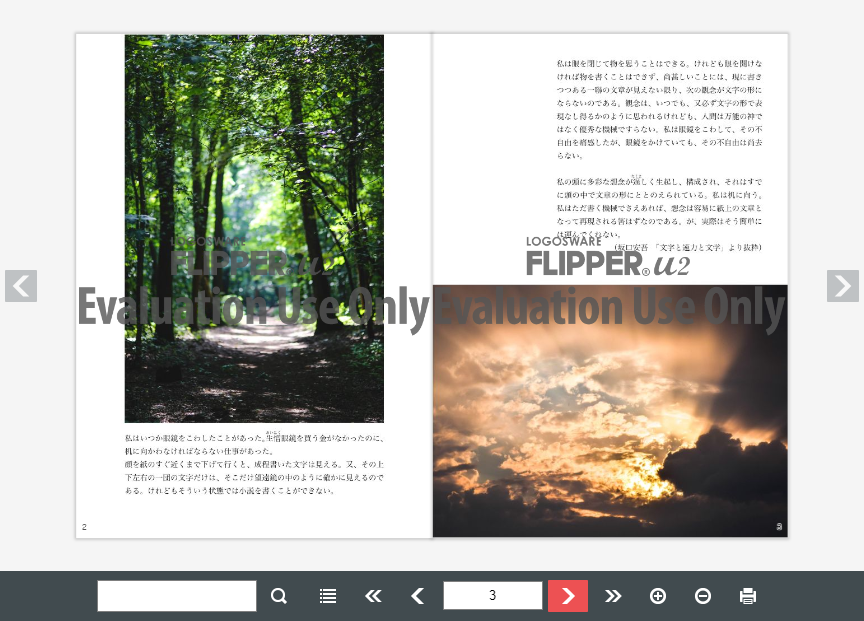Run a search using the magnifier icon
This screenshot has height=621, width=864.
[x=278, y=595]
